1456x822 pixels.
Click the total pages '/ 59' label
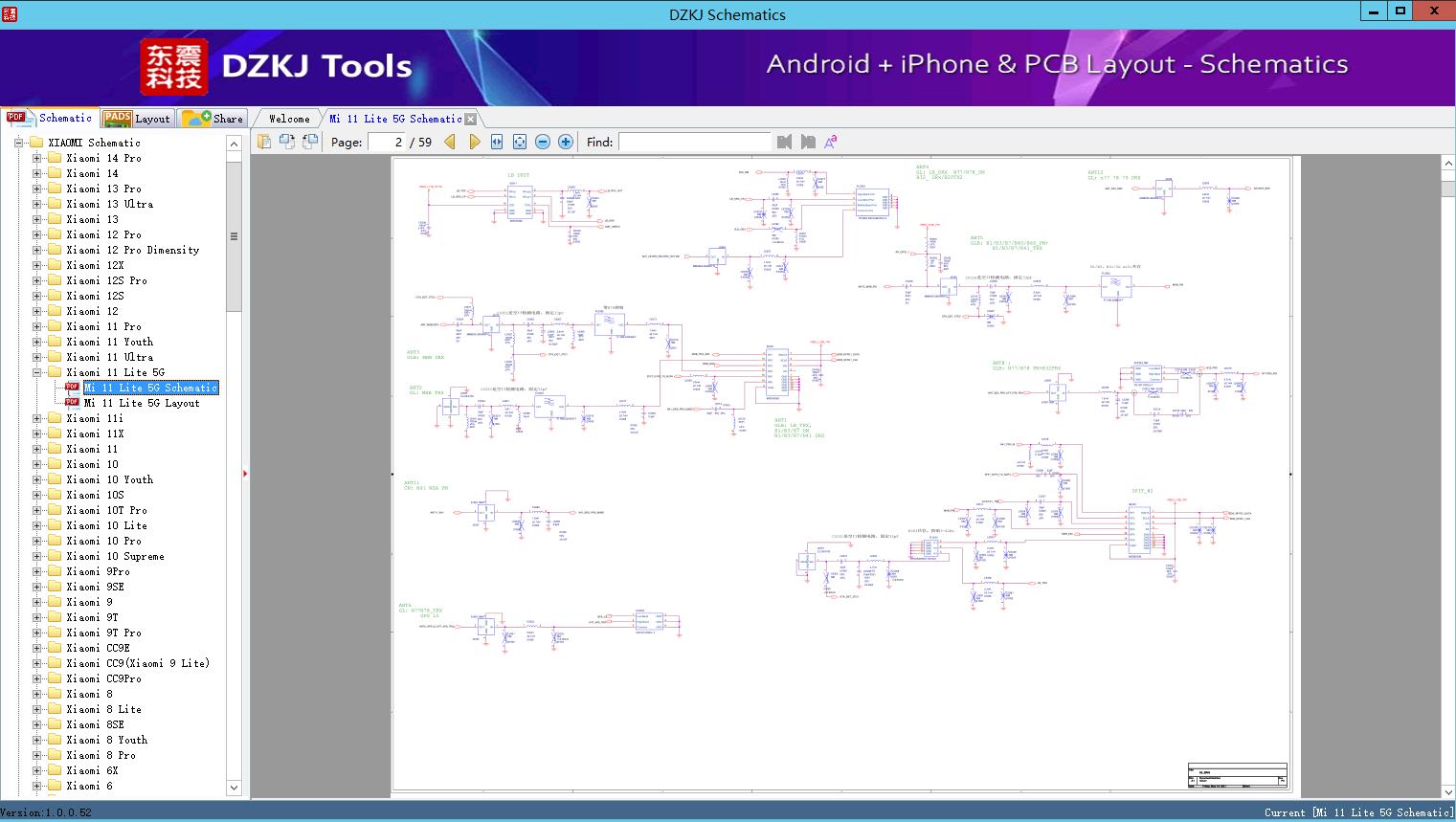[421, 142]
